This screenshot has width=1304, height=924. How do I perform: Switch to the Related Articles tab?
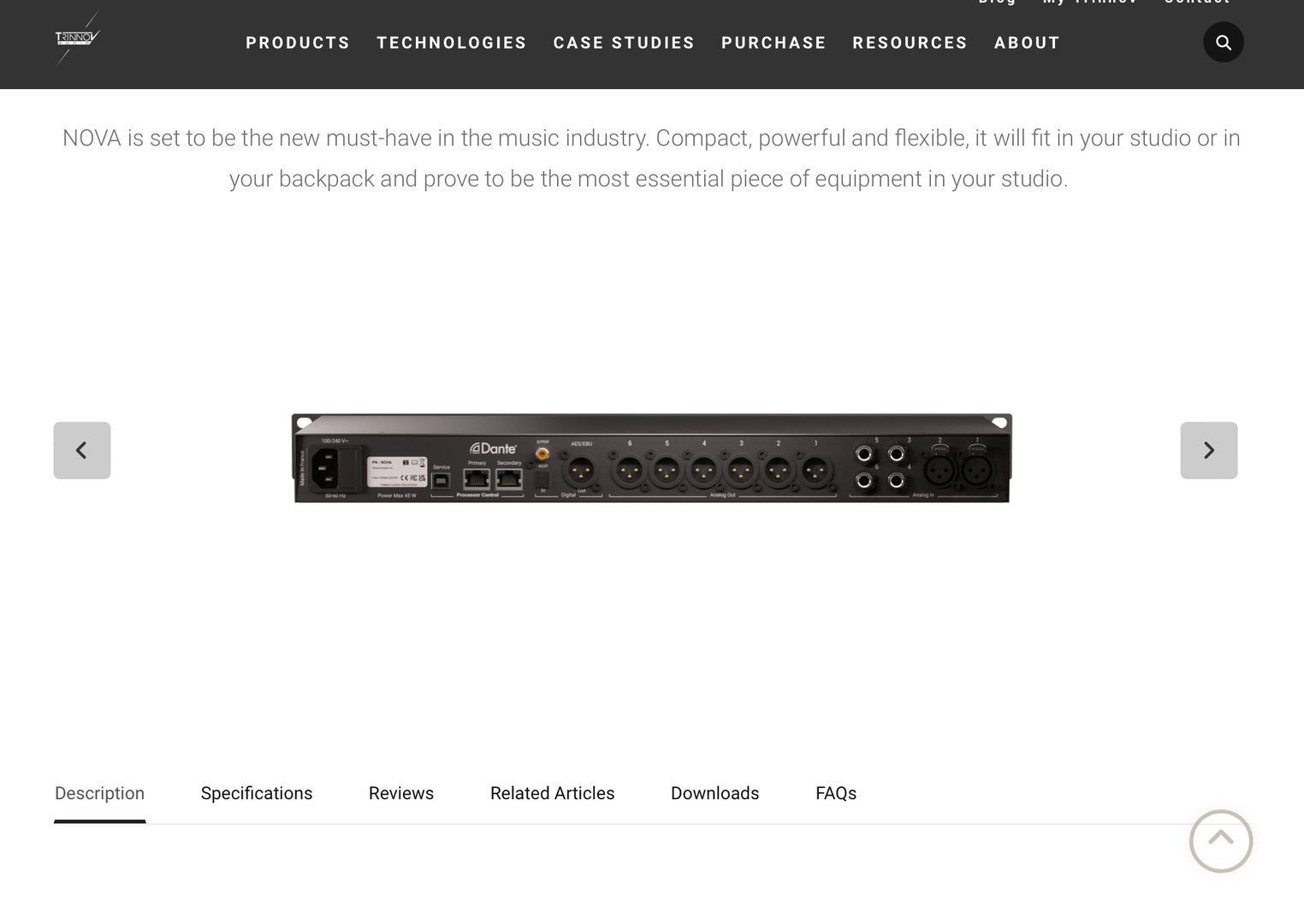(552, 793)
